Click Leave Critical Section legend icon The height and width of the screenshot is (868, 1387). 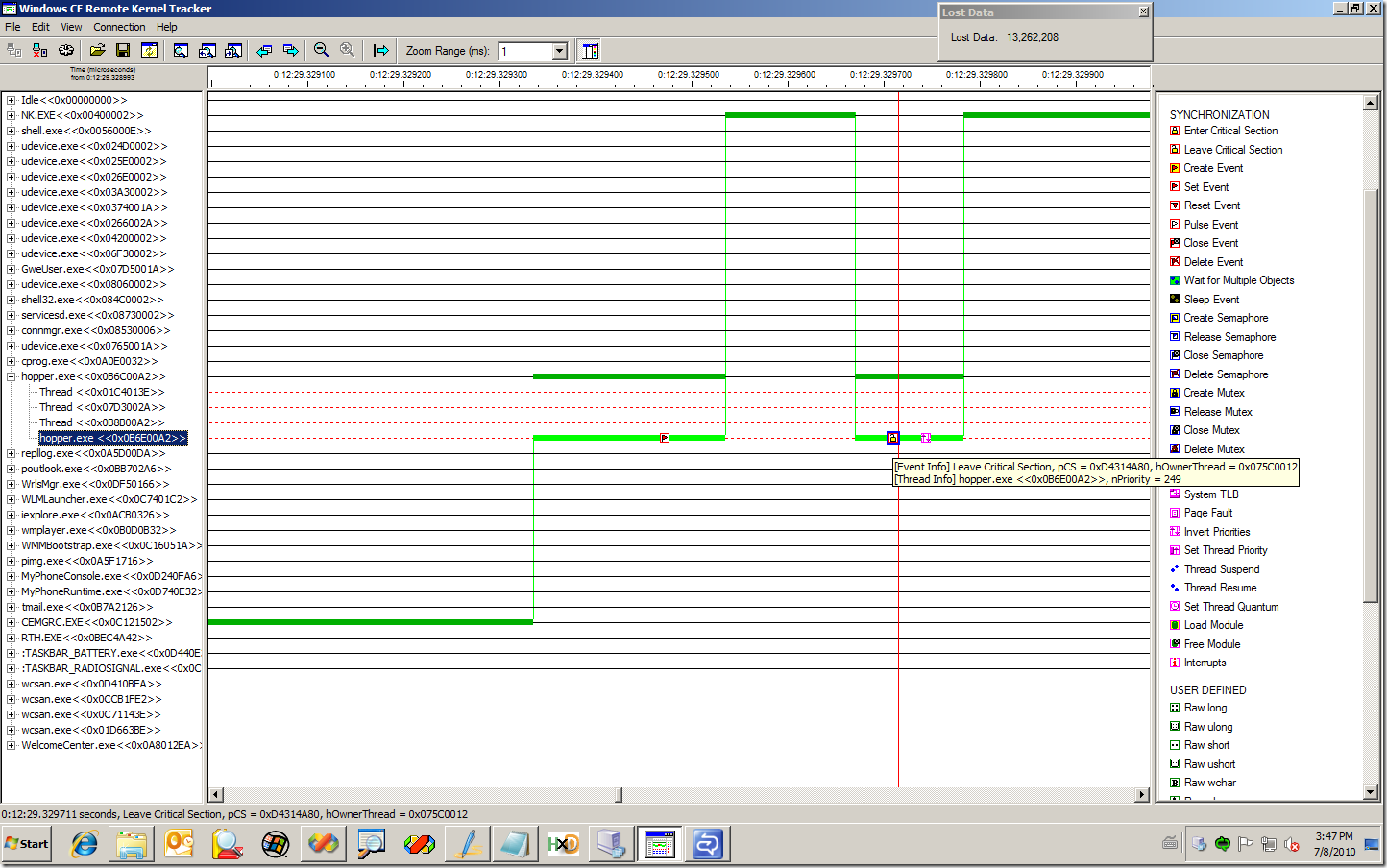pyautogui.click(x=1175, y=149)
